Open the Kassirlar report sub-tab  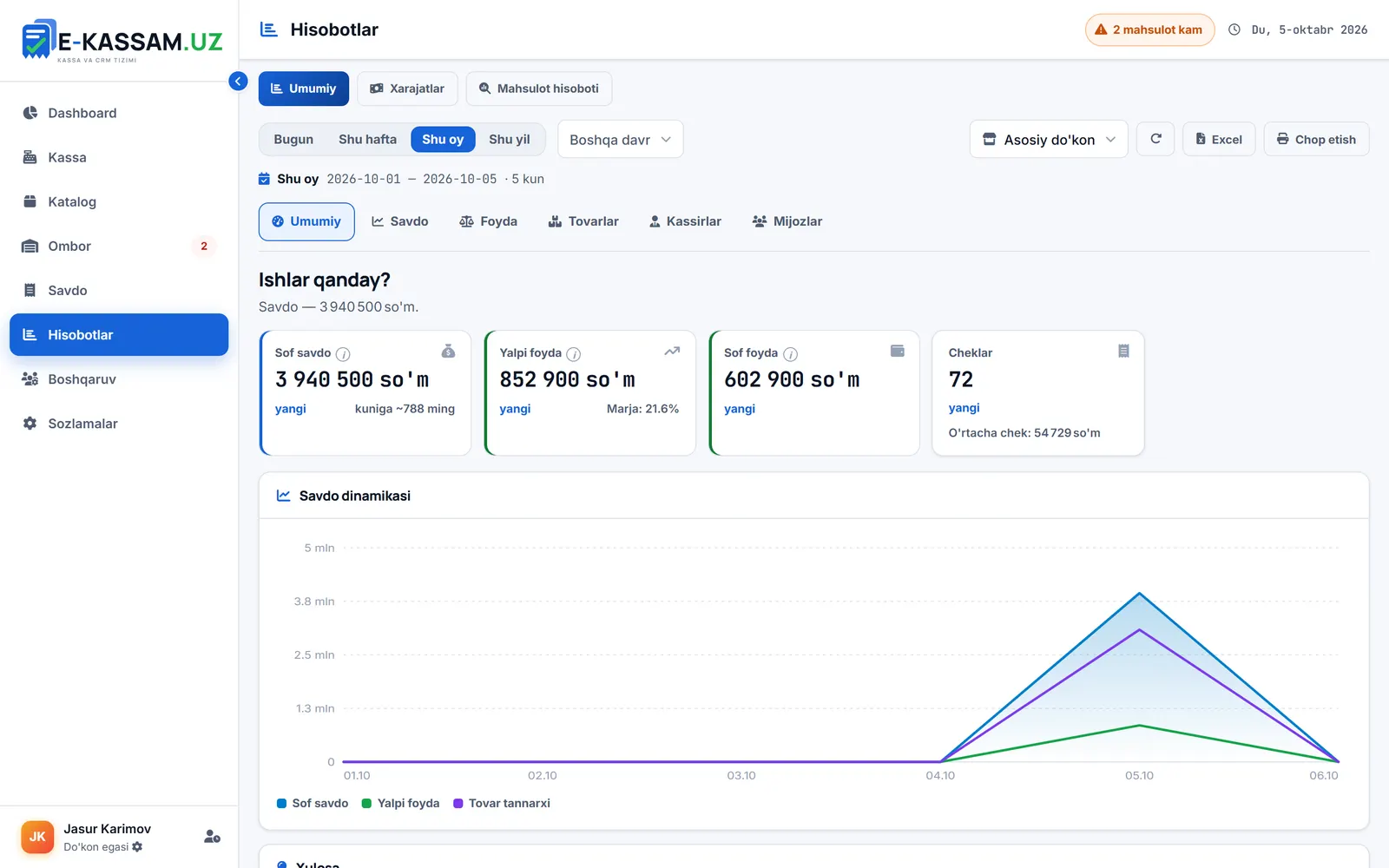tap(685, 221)
